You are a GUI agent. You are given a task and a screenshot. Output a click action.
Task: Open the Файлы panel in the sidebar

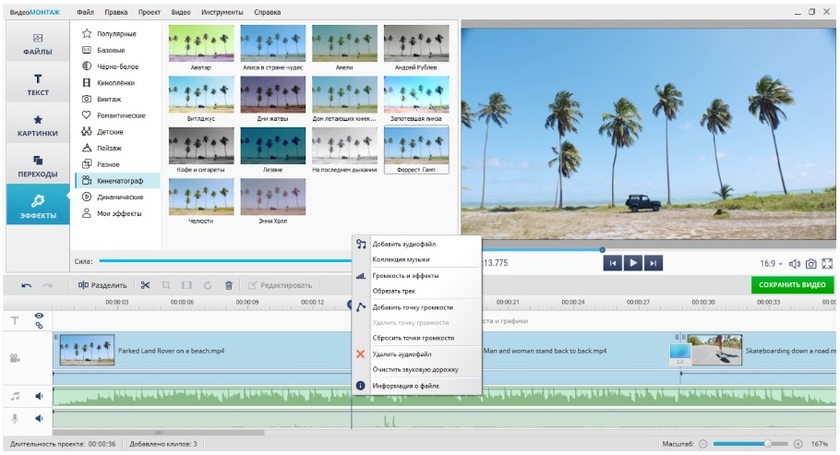(x=38, y=43)
